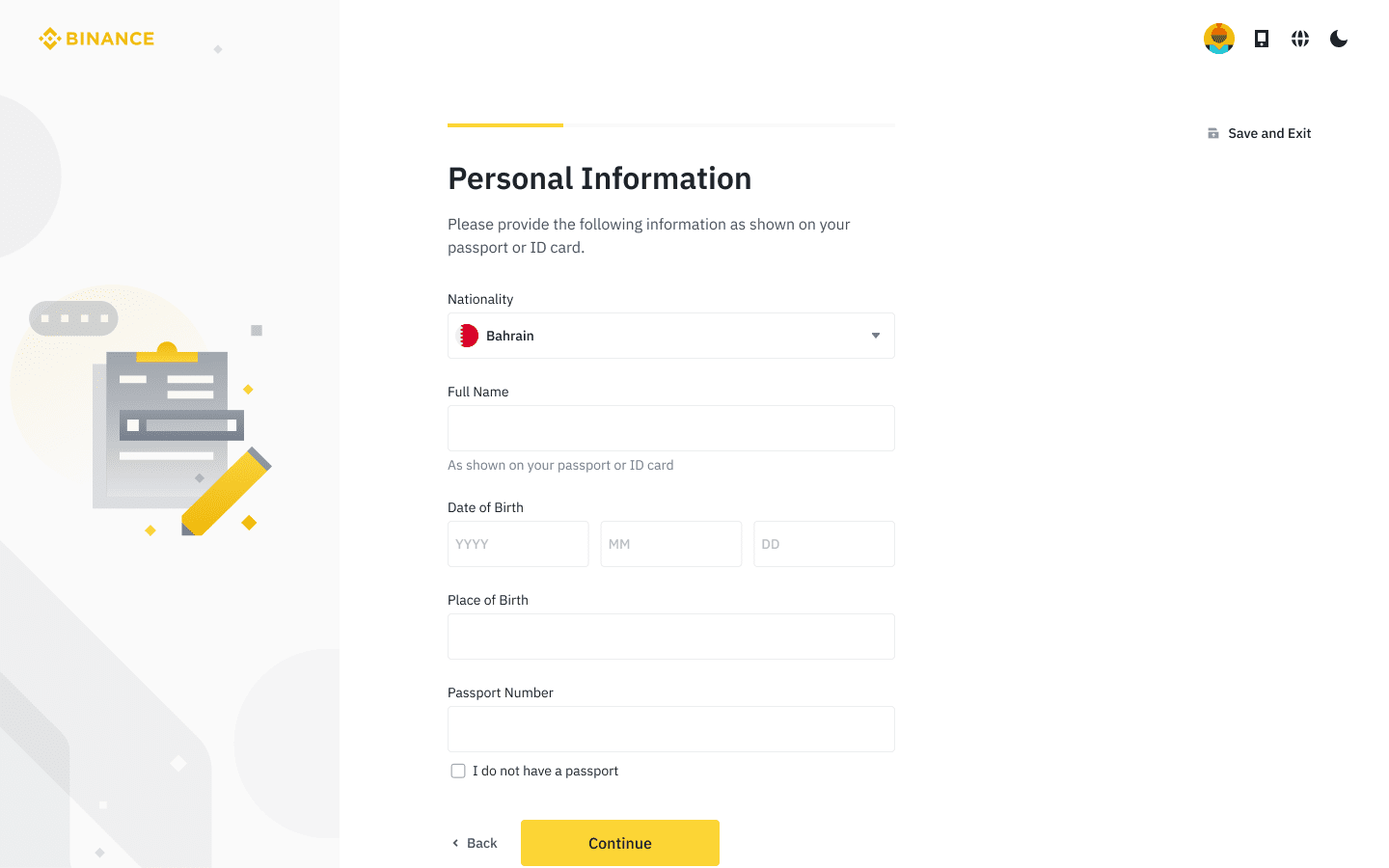
Task: Click the Full Name input field
Action: (x=670, y=428)
